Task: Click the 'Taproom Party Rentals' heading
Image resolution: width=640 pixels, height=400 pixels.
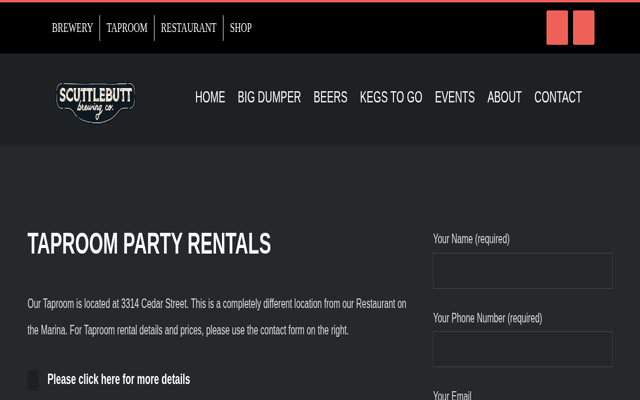Action: pos(149,244)
